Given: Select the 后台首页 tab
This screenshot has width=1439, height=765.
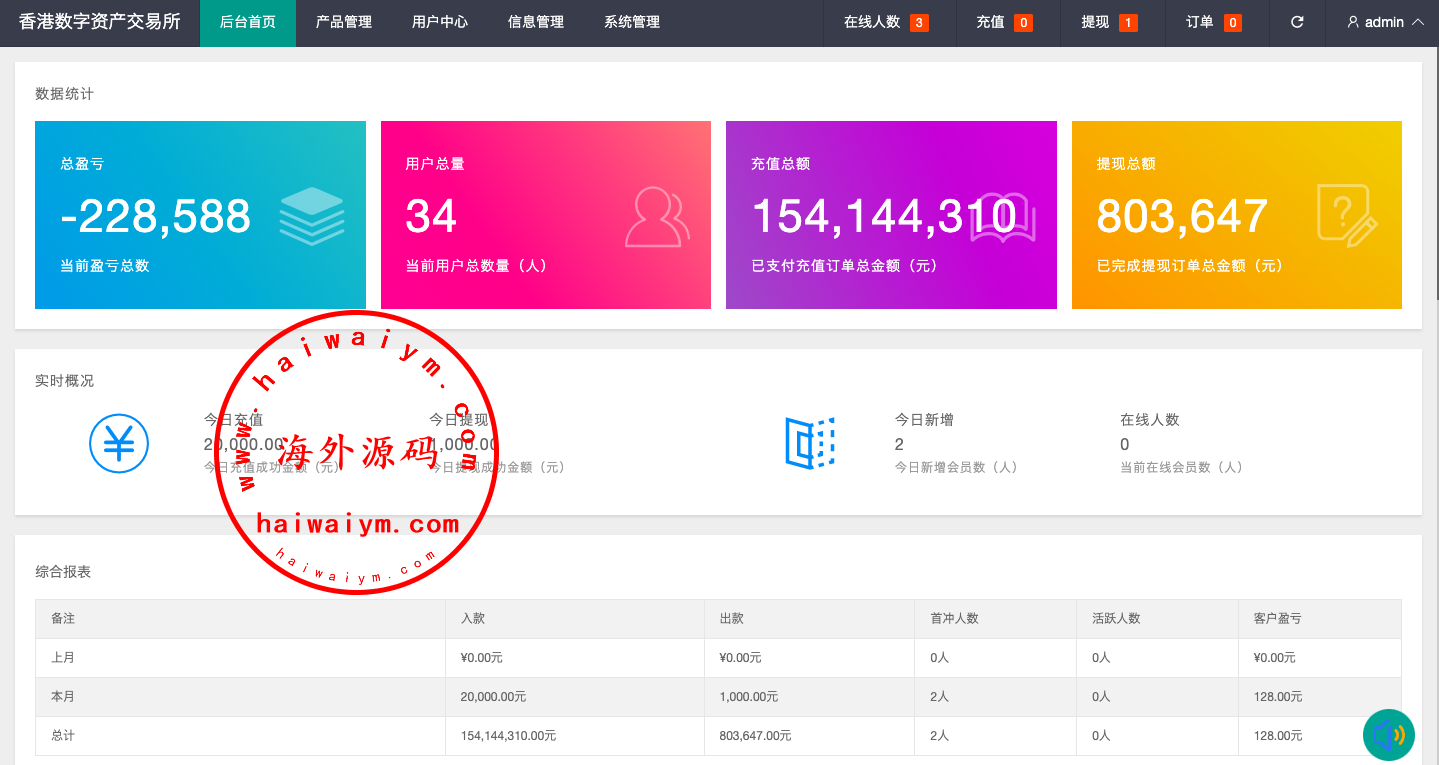Looking at the screenshot, I should point(248,22).
